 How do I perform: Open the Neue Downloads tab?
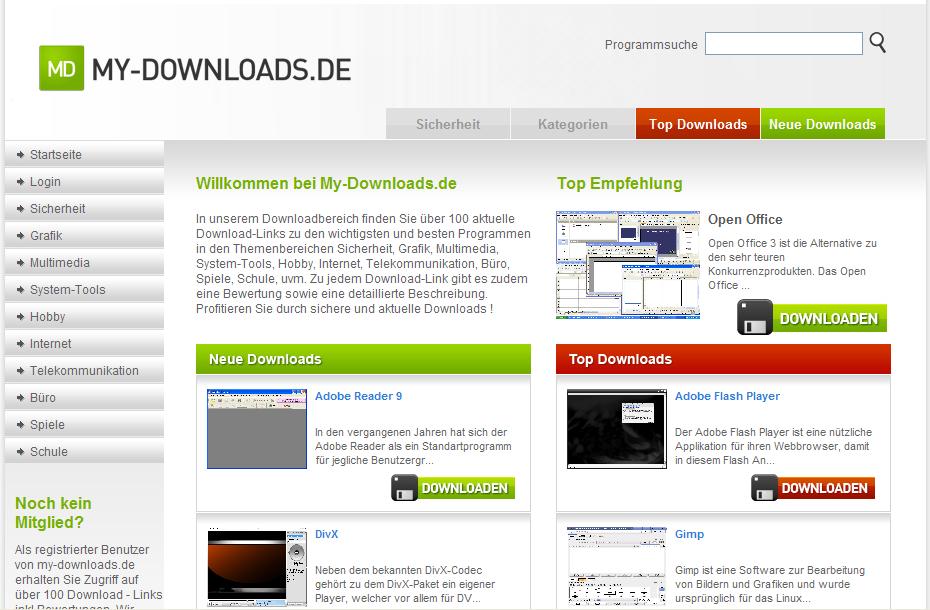(822, 124)
